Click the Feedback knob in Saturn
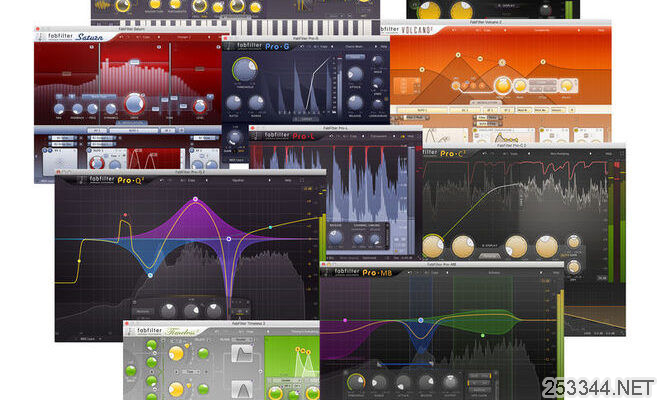Image resolution: width=660 pixels, height=400 pixels. click(77, 109)
